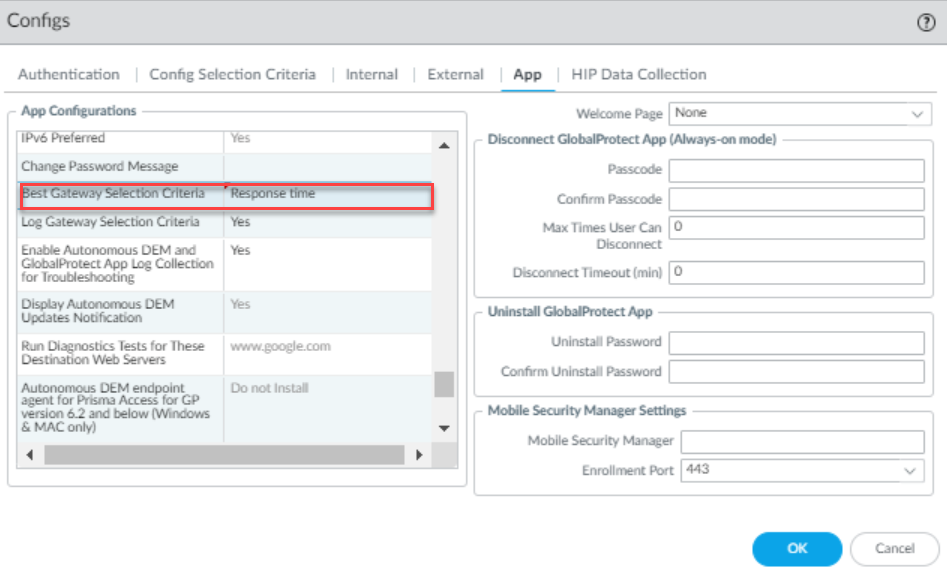947x577 pixels.
Task: Go to the Config Selection Criteria tab
Action: [232, 75]
